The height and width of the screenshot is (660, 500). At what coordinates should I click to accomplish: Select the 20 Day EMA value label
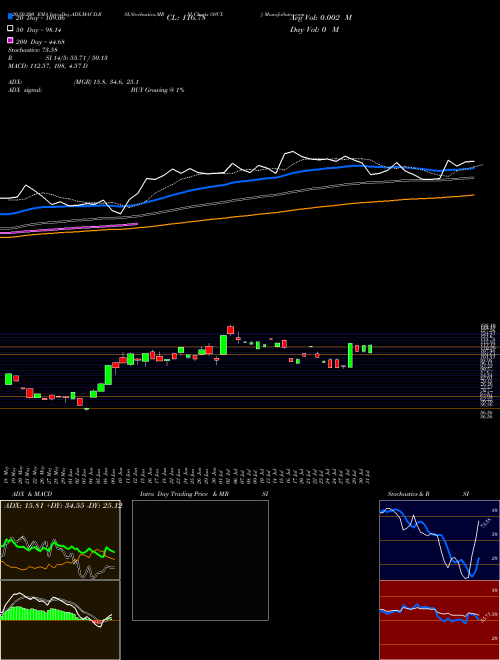[x=40, y=18]
